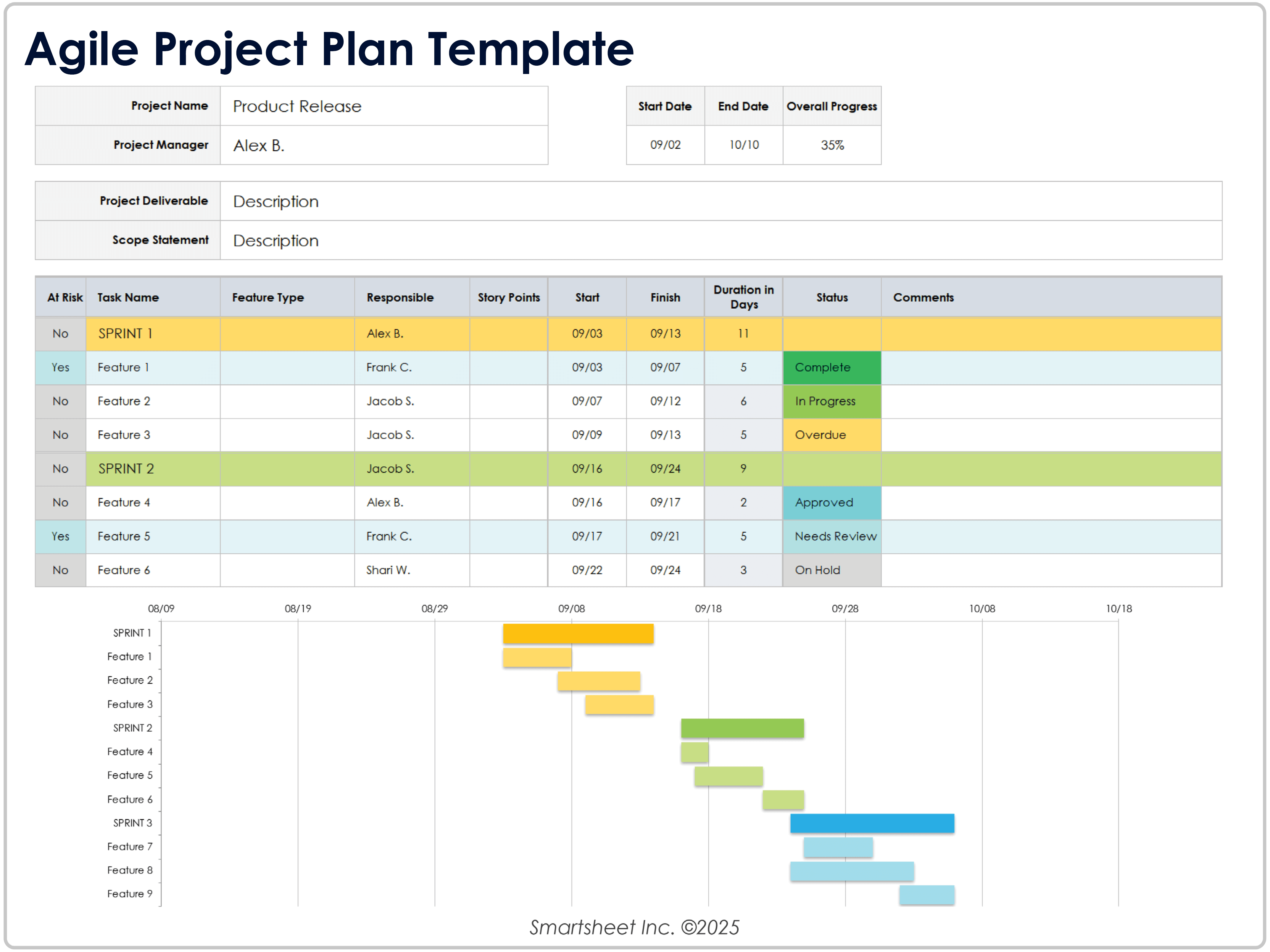Click the 'Approved' status cell for Feature 4
This screenshot has height=952, width=1270.
pos(831,503)
